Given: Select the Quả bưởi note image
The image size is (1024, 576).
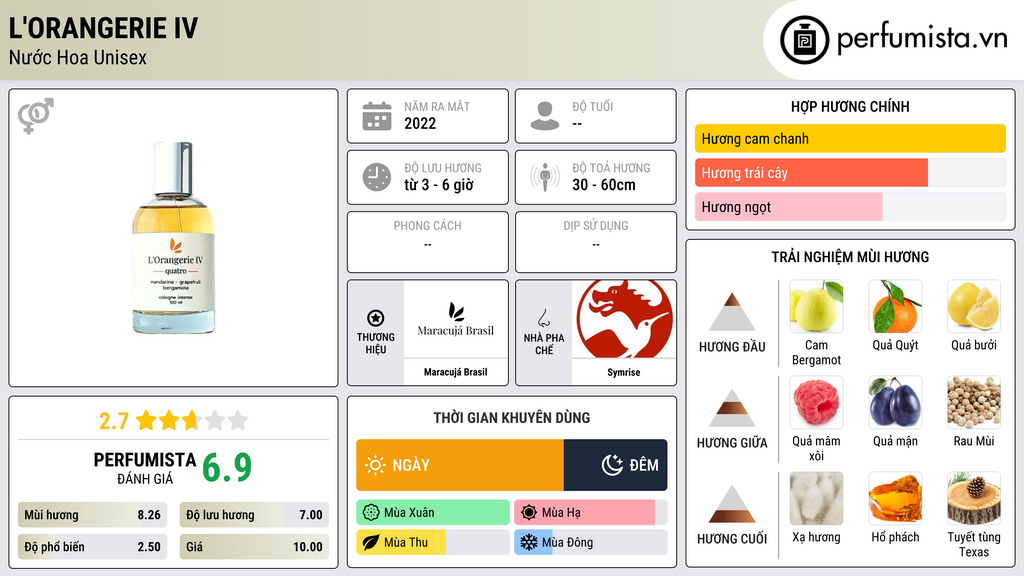Looking at the screenshot, I should pyautogui.click(x=974, y=306).
